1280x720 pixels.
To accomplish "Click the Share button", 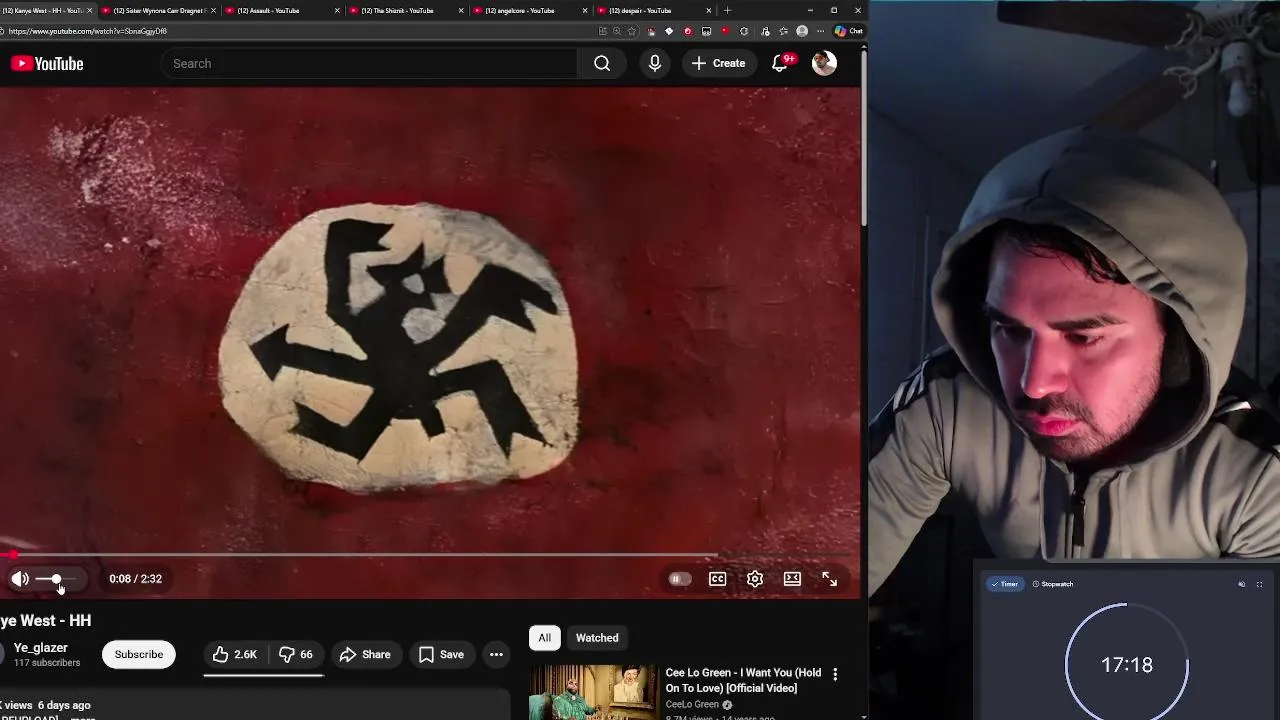I will (365, 654).
